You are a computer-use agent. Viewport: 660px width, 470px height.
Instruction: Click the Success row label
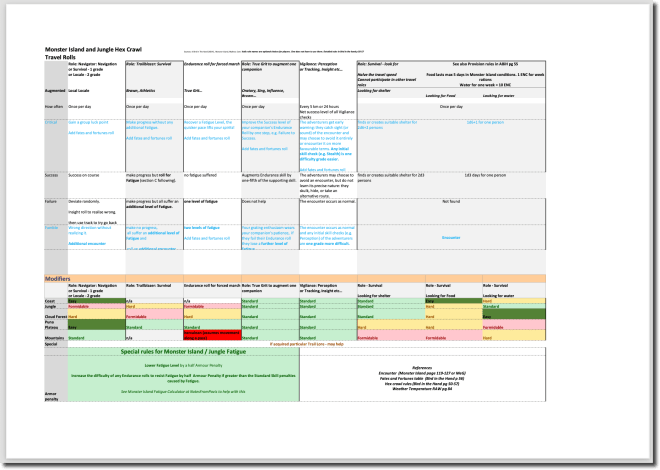pyautogui.click(x=51, y=175)
